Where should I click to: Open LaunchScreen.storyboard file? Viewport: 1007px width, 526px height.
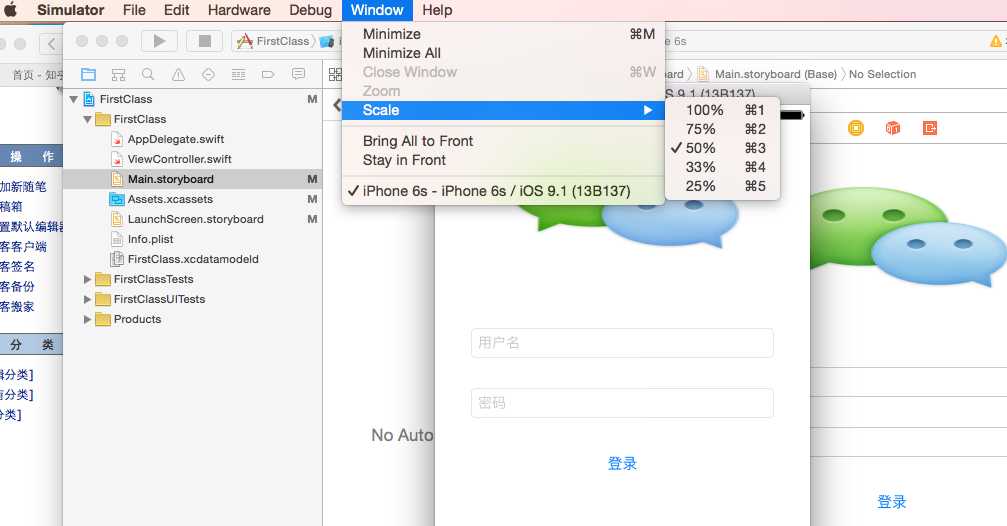(195, 219)
